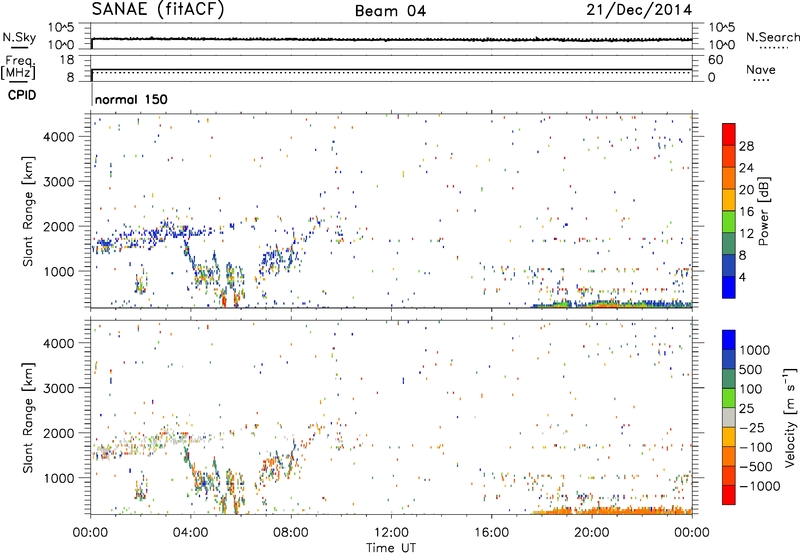This screenshot has width=800, height=554.
Task: Pick the red top segment of power colorbar
Action: [x=729, y=134]
